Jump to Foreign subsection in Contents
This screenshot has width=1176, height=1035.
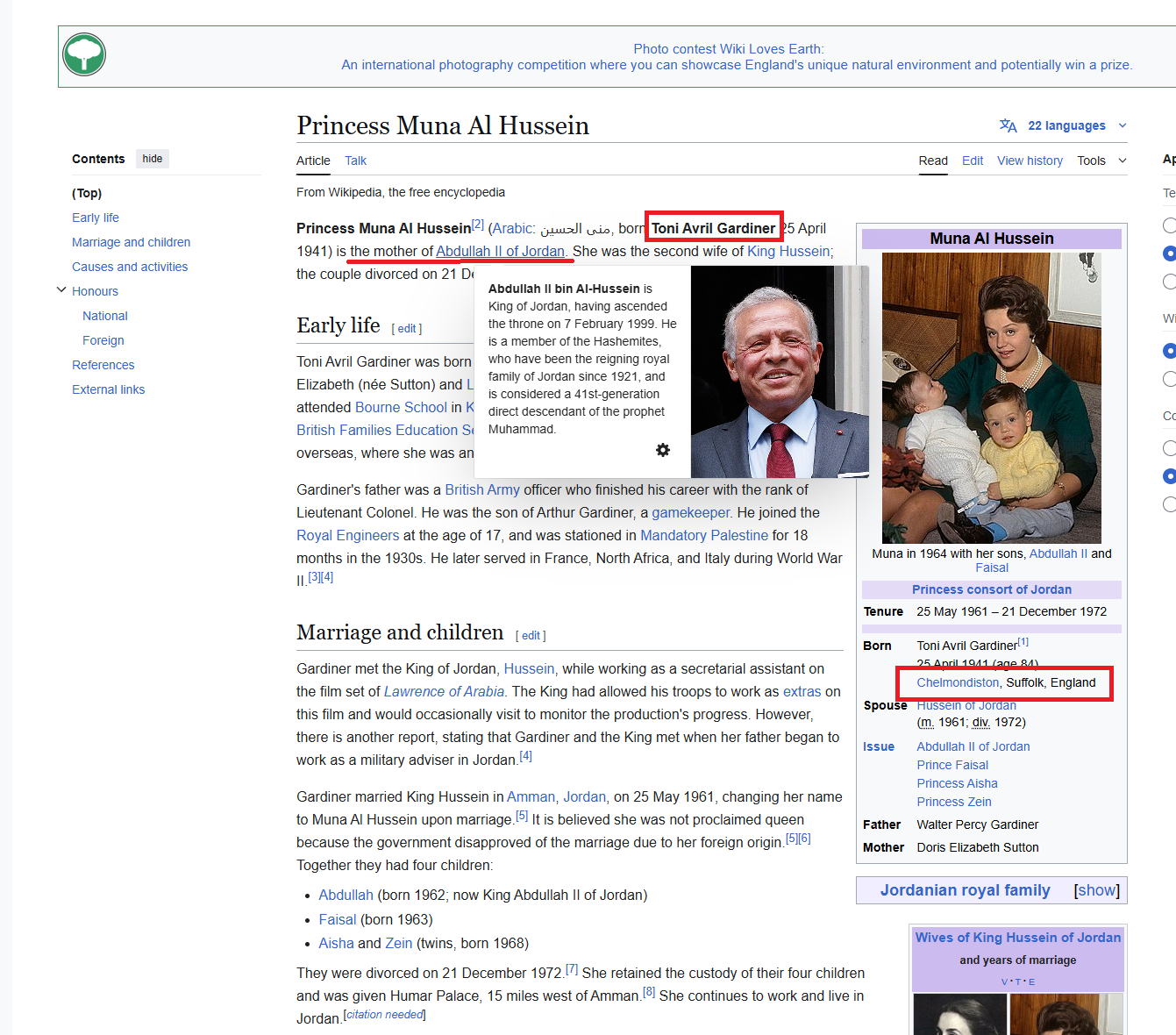tap(103, 340)
